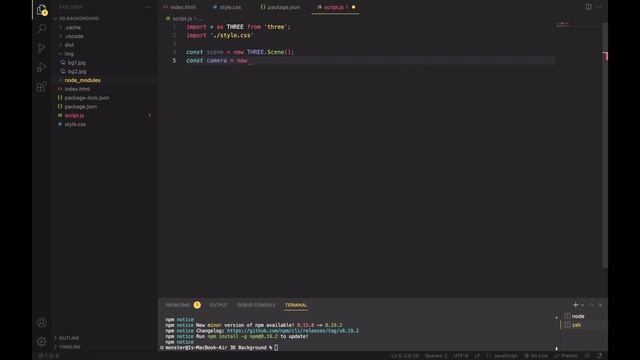Expand the dist folder

pos(69,45)
